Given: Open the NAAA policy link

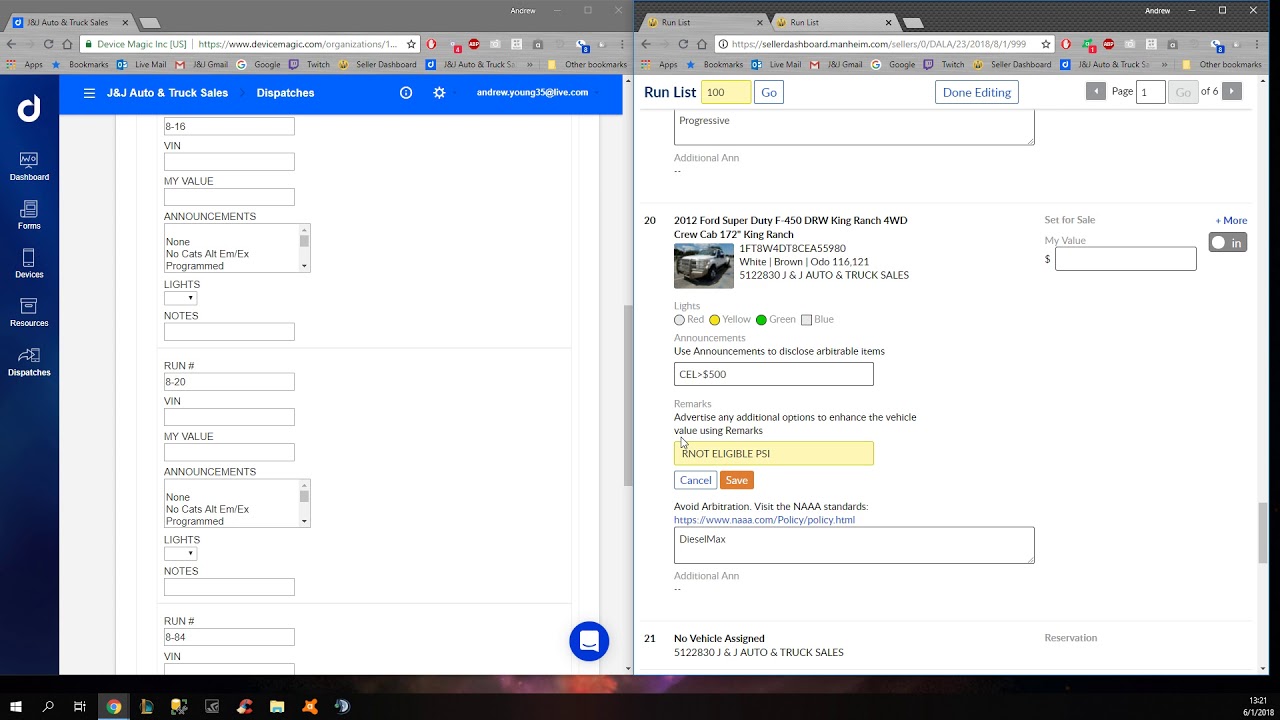Looking at the screenshot, I should (764, 520).
